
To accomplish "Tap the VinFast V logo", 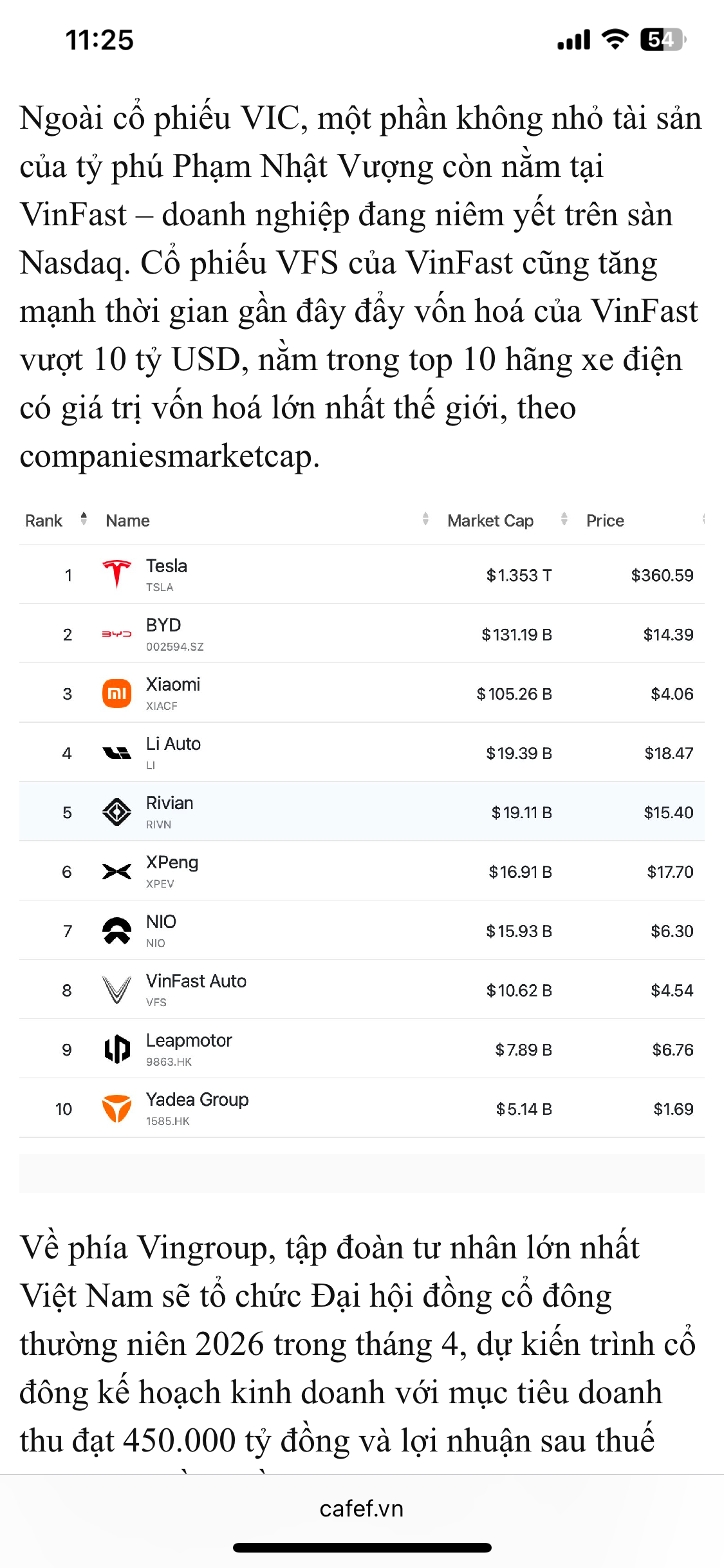I will (116, 990).
